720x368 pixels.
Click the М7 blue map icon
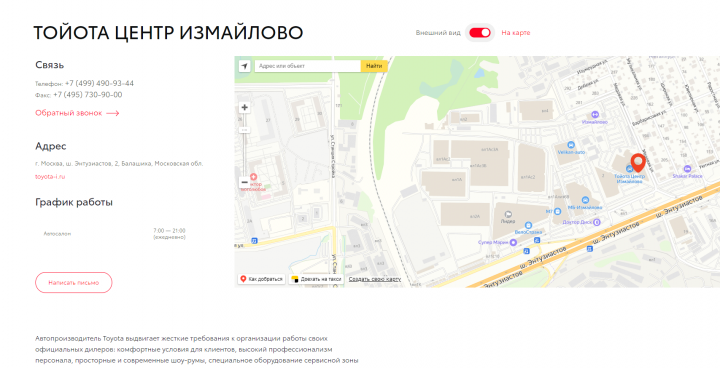(x=557, y=211)
